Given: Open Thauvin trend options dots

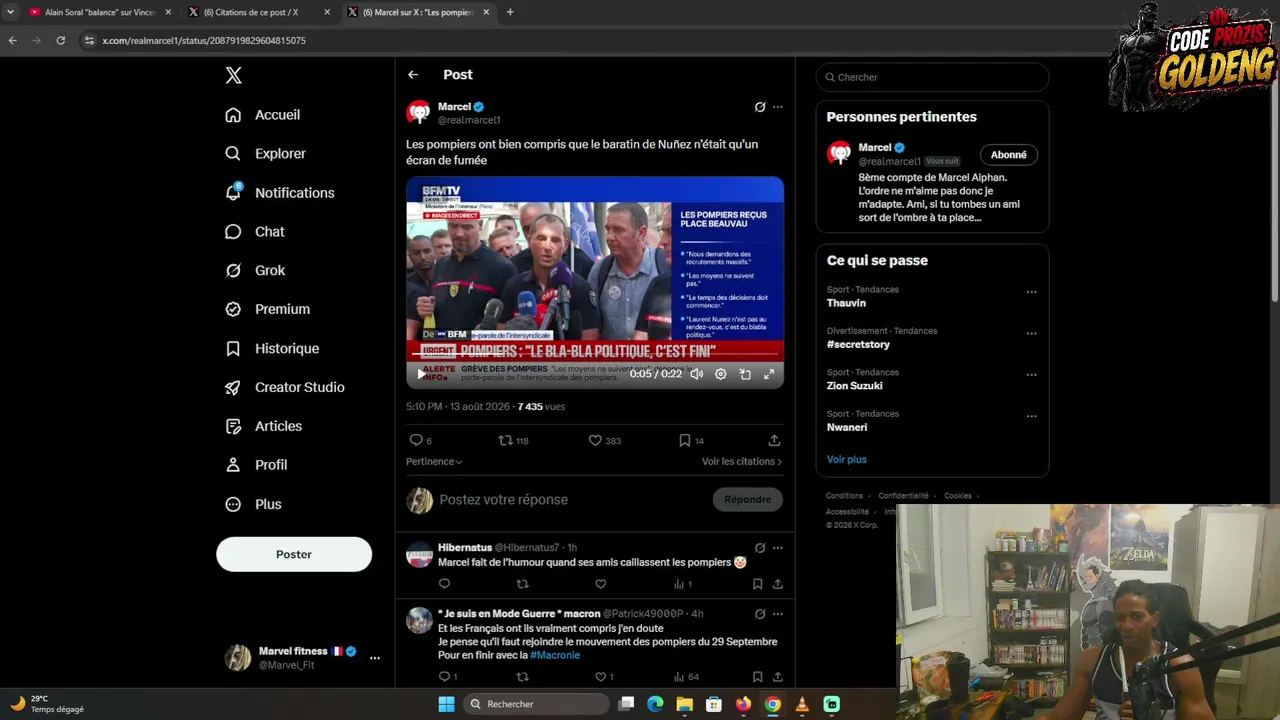Looking at the screenshot, I should (x=1031, y=292).
